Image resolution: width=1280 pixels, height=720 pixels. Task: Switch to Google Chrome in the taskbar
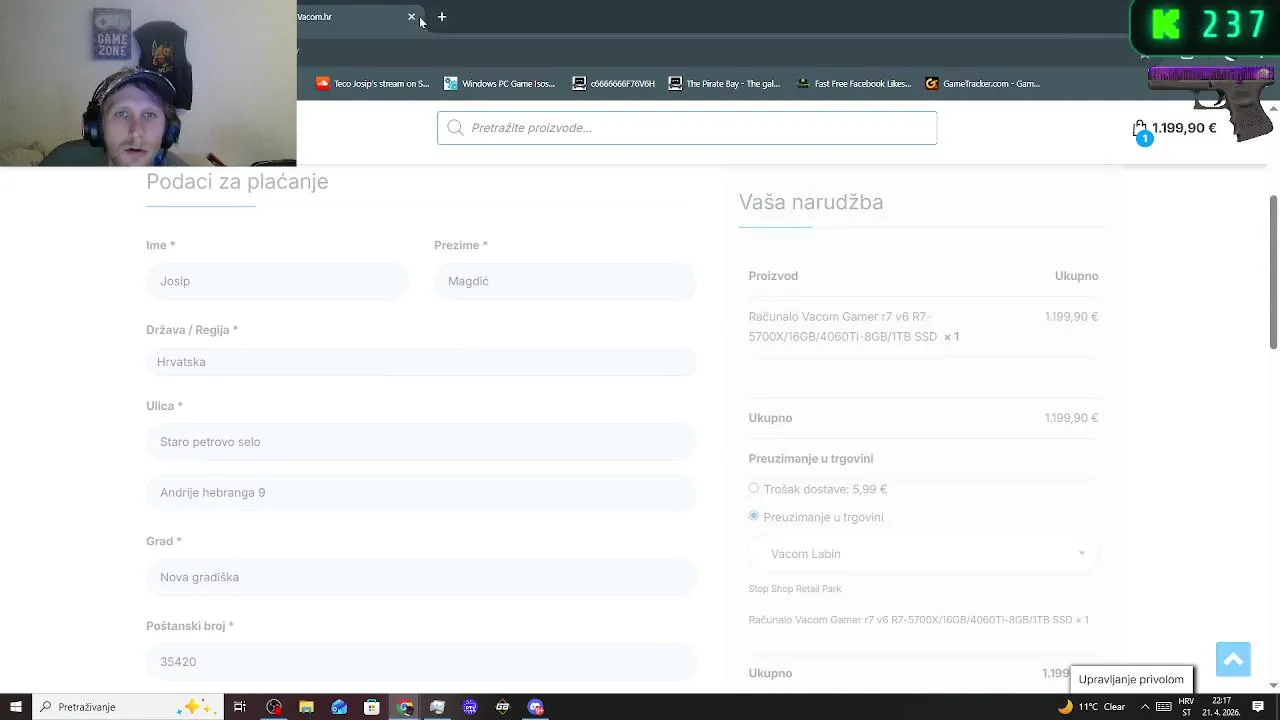[x=405, y=707]
